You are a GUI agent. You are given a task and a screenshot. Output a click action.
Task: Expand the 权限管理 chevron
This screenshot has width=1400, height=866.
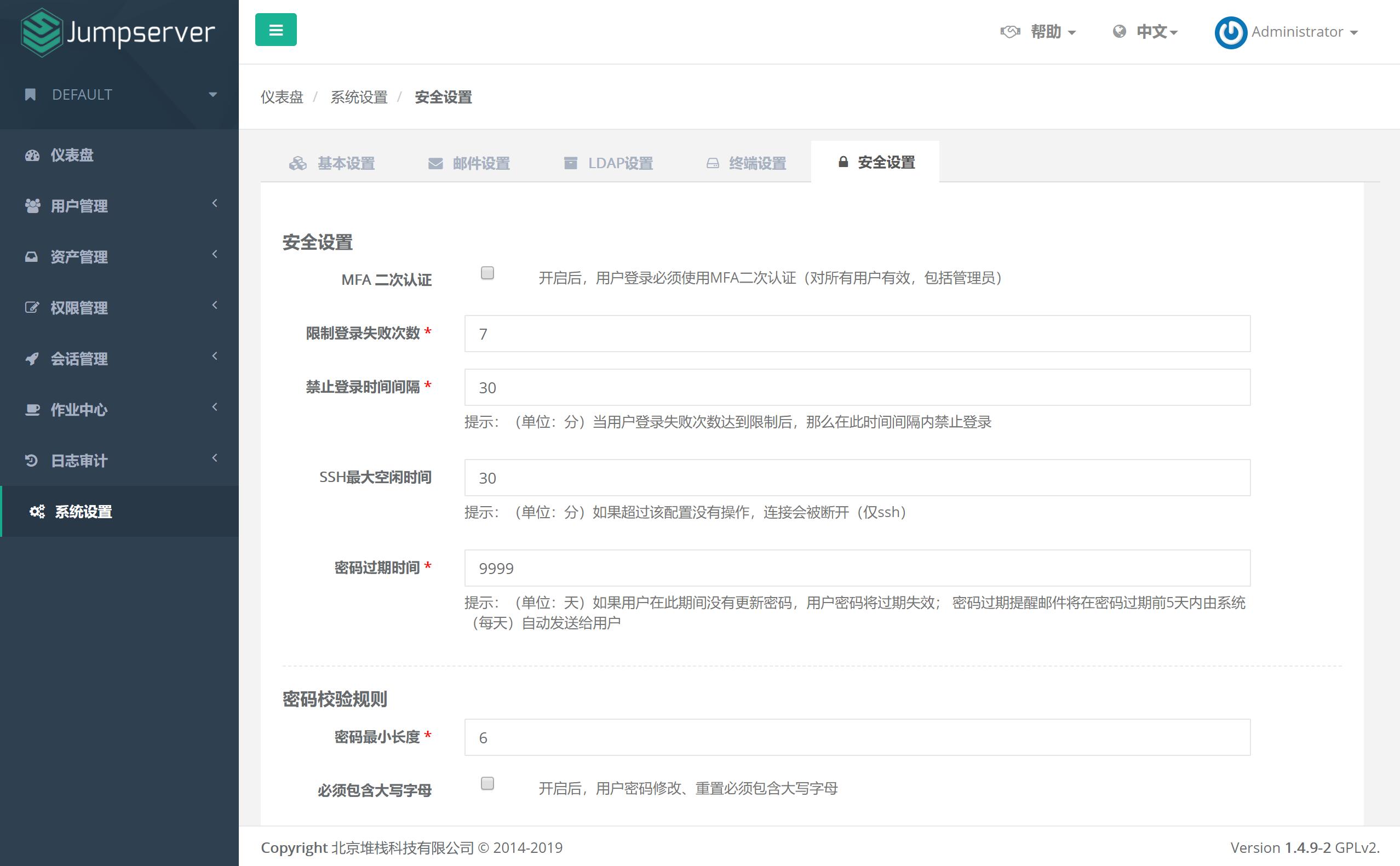click(x=215, y=305)
